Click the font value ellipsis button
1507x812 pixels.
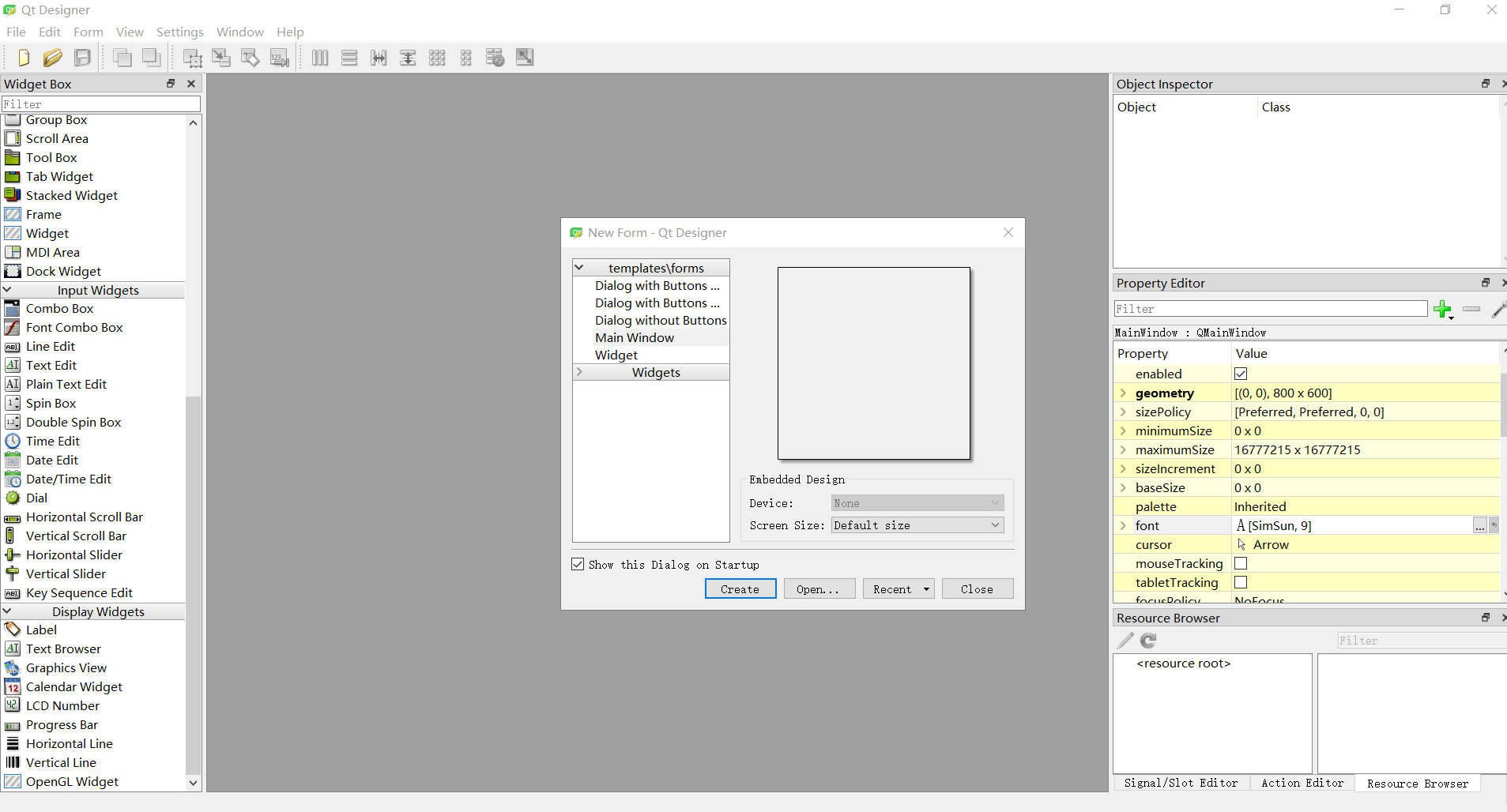coord(1480,525)
